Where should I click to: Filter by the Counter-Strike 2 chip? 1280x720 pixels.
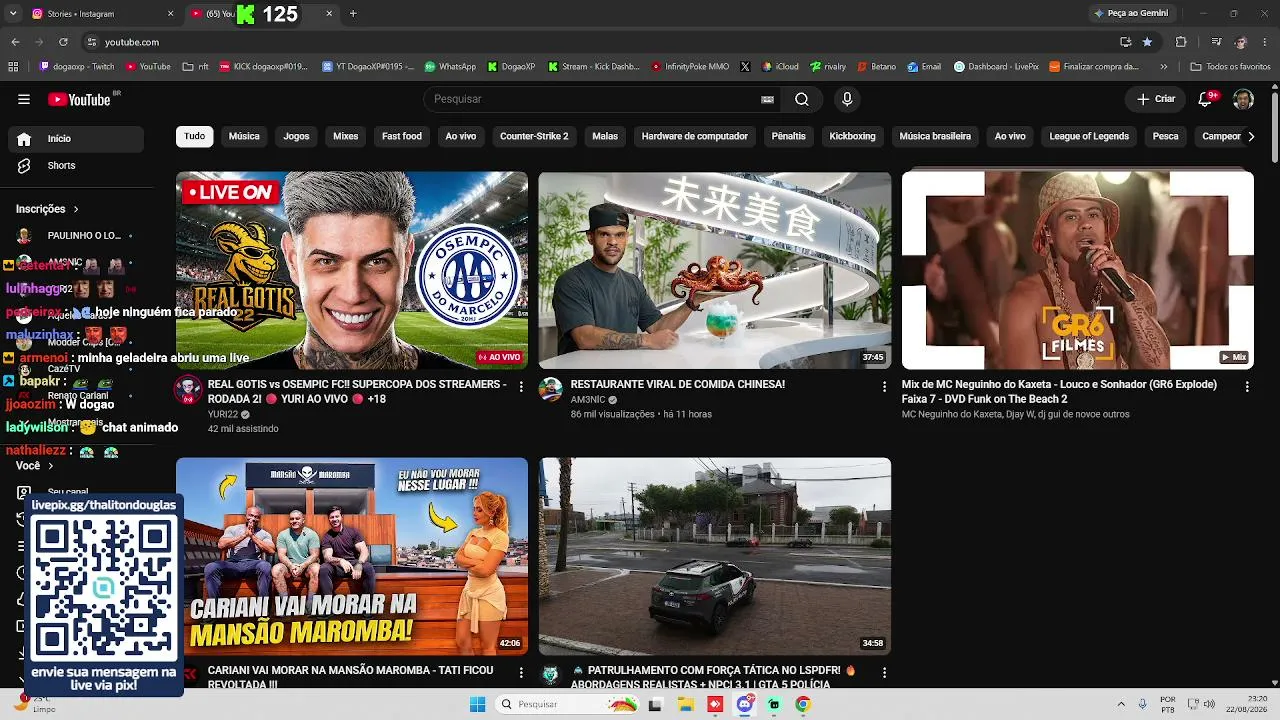tap(534, 136)
